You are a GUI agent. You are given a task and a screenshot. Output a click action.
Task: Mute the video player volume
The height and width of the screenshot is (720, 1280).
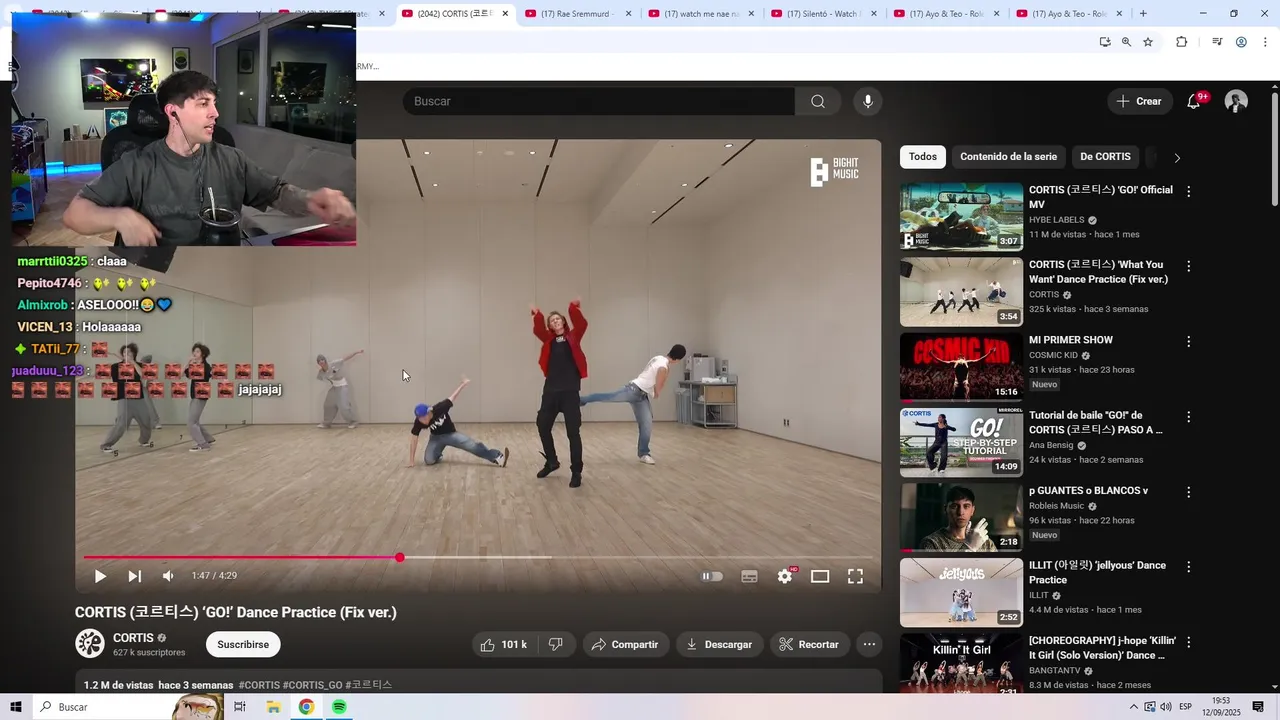point(168,576)
